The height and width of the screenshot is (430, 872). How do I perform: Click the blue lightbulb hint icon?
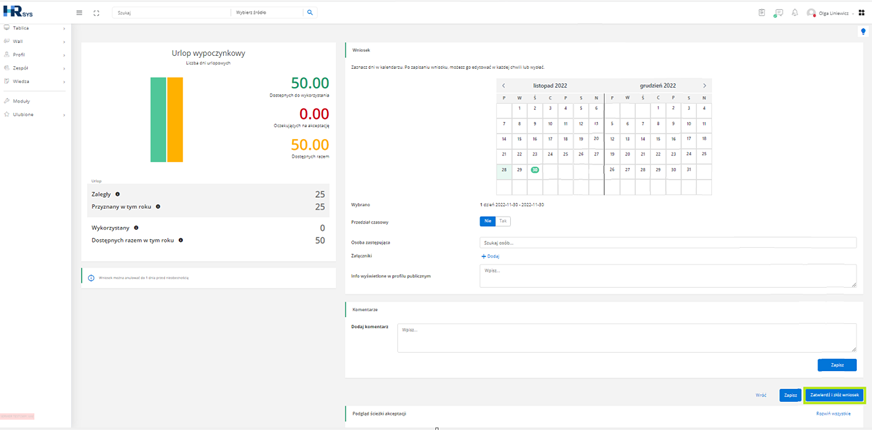coord(864,32)
